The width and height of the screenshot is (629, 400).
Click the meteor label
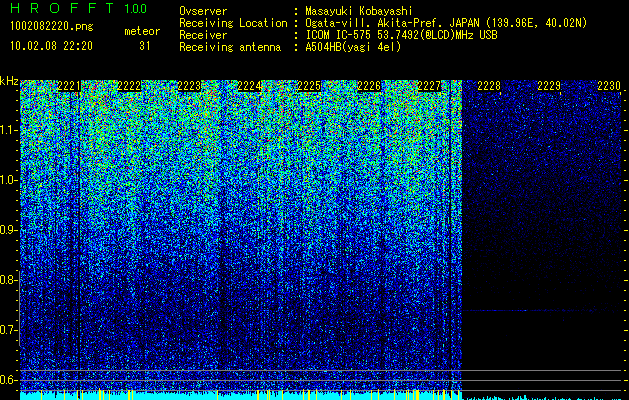click(142, 31)
